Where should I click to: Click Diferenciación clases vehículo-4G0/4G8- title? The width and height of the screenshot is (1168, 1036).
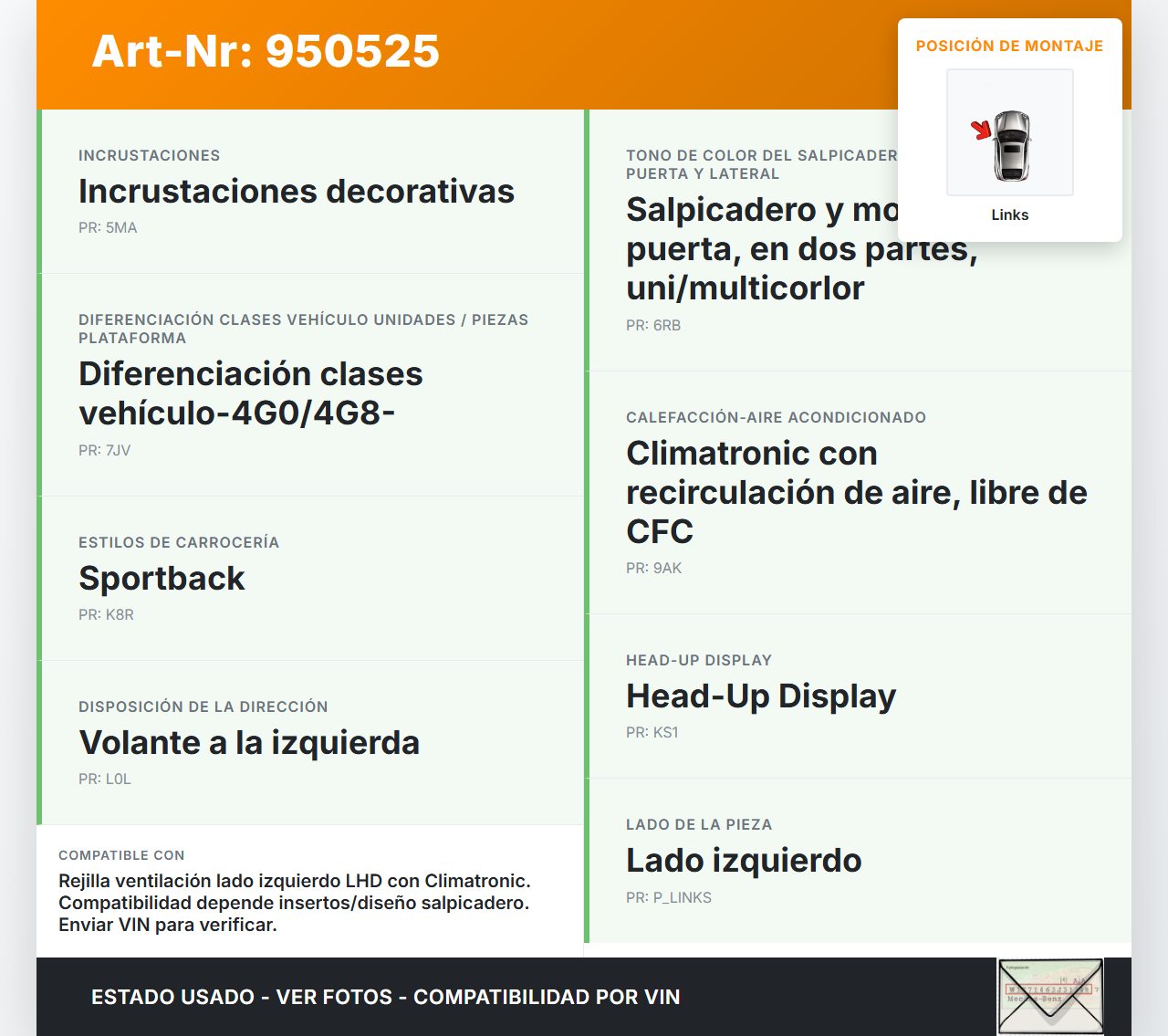251,393
